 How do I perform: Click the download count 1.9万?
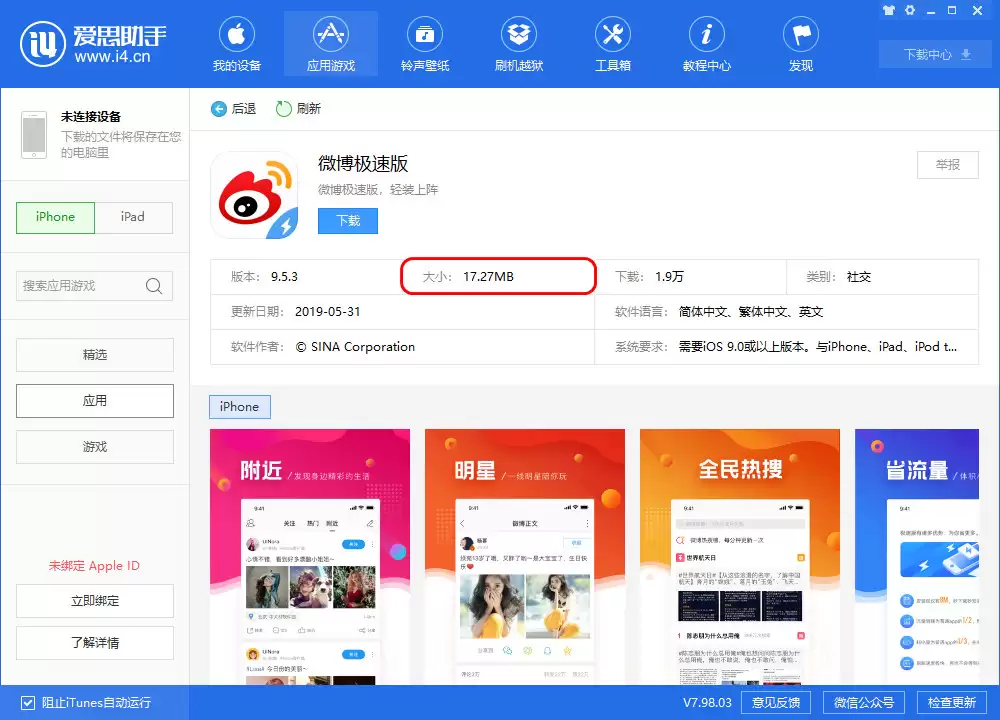pos(669,277)
